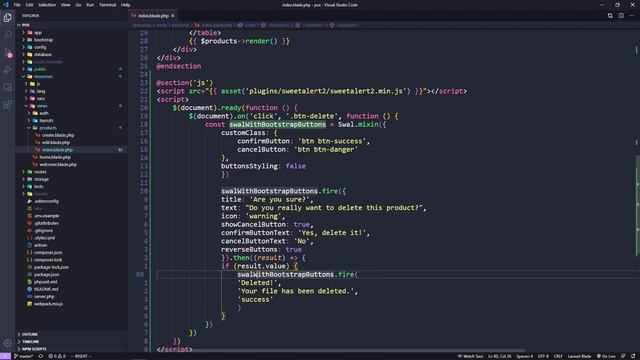This screenshot has height=360, width=640.
Task: Open the File menu
Action: [17, 5]
